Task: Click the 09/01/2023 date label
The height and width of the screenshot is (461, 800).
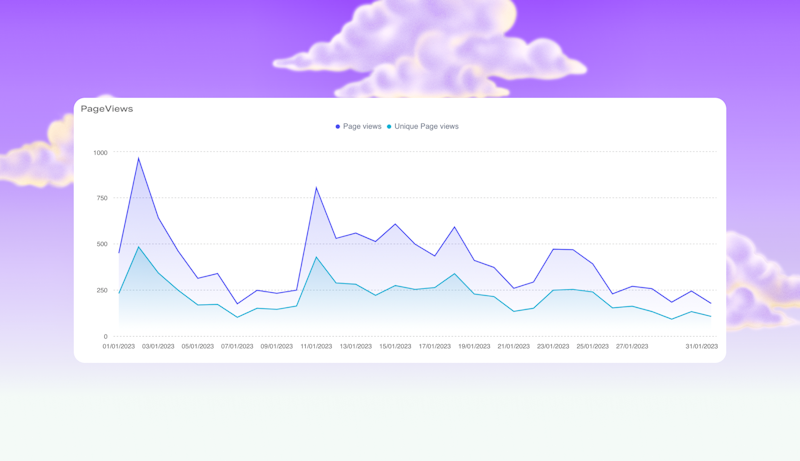Action: pos(277,346)
